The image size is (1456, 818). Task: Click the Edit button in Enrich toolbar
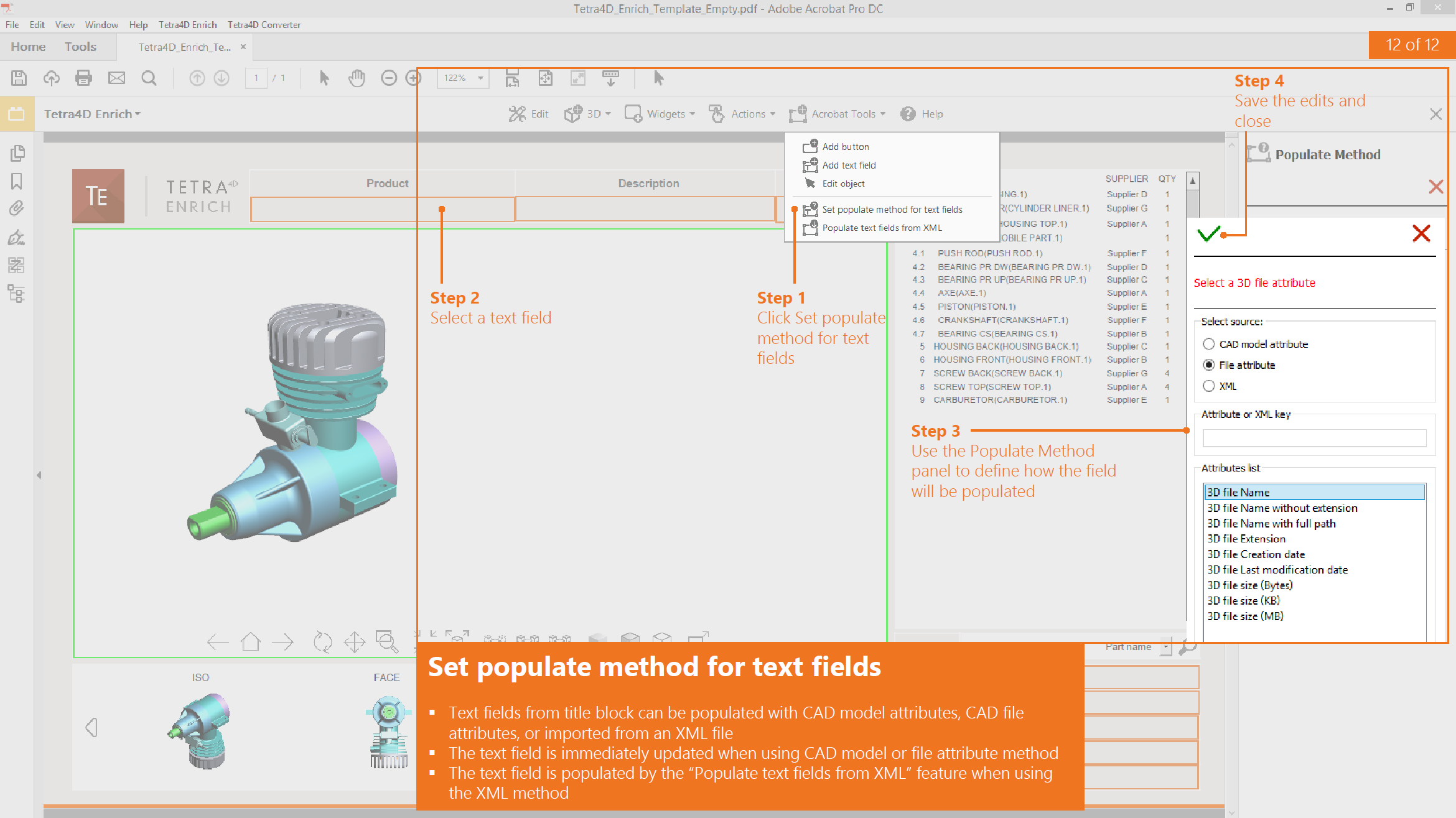pos(528,114)
